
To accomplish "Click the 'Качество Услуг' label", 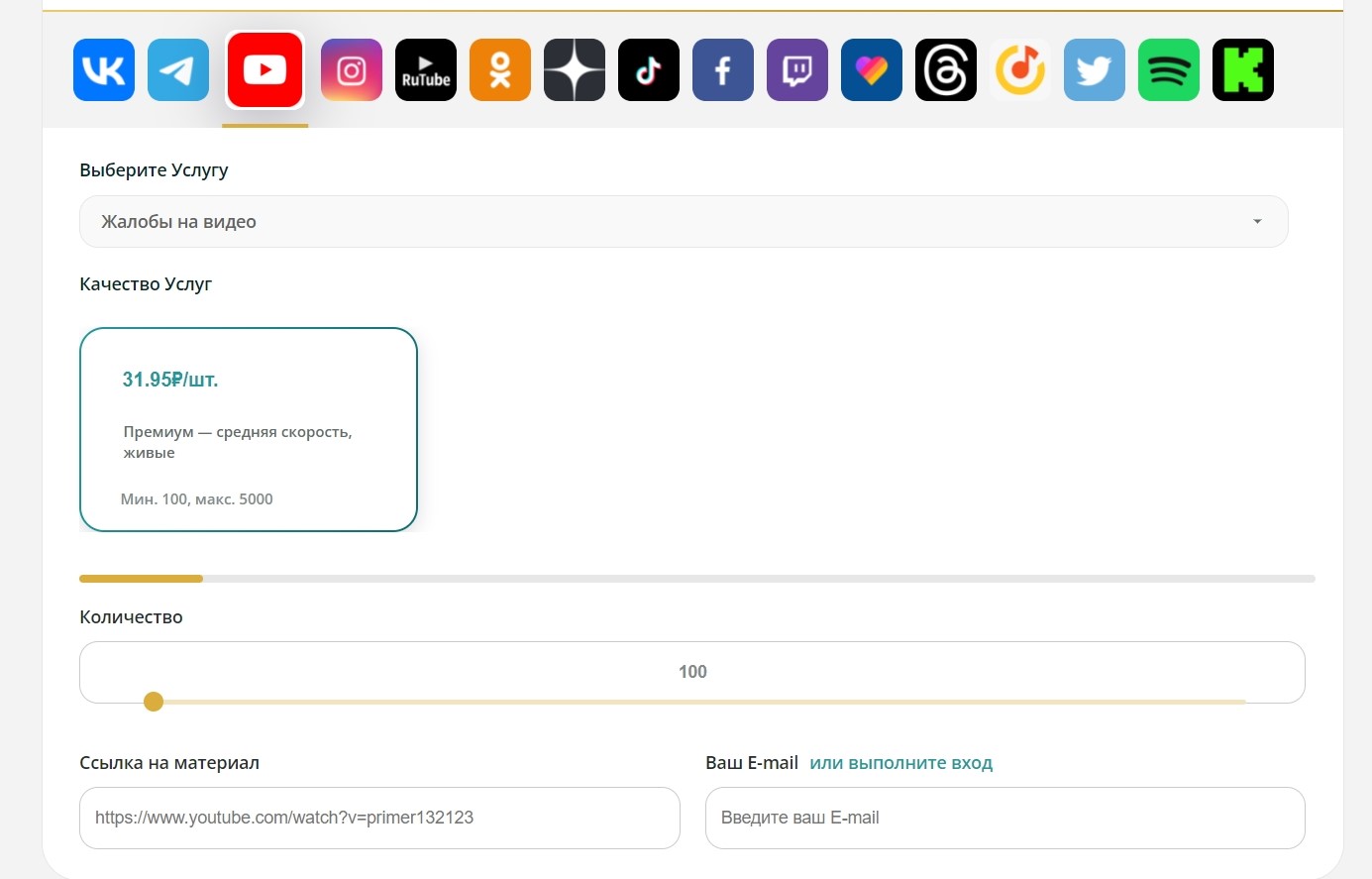I will click(x=146, y=284).
